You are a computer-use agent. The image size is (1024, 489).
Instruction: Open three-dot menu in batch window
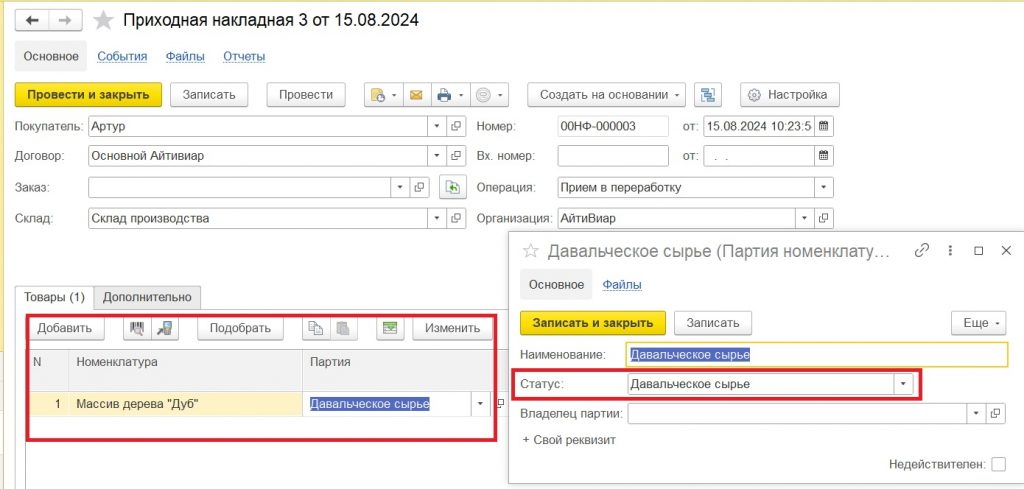coord(950,250)
